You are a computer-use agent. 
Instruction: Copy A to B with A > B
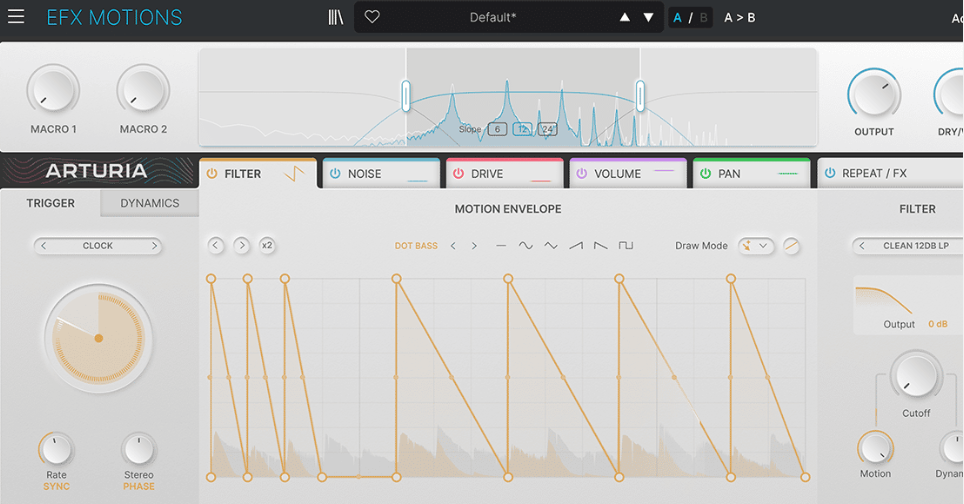740,18
